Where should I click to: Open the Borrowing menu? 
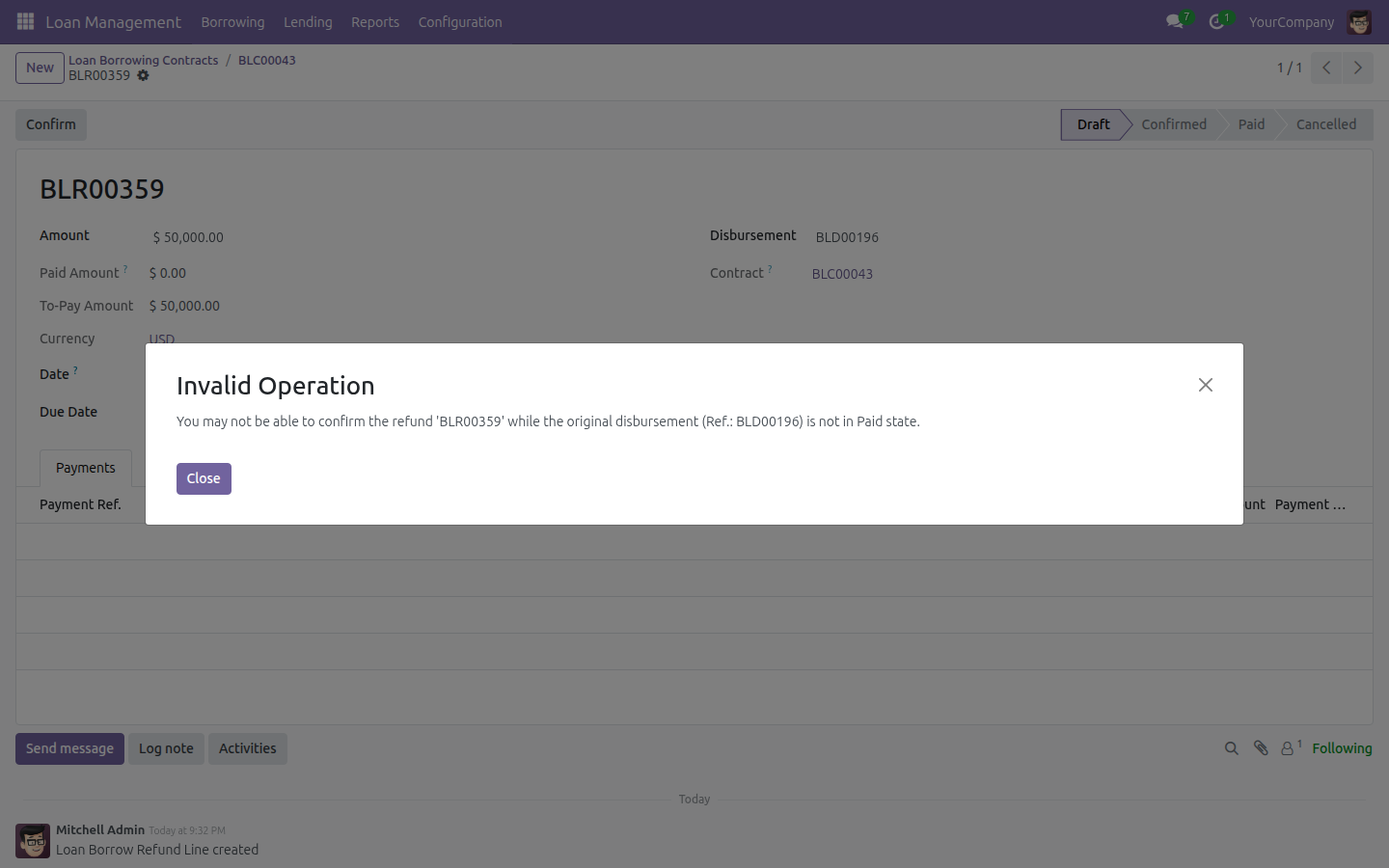[x=232, y=21]
